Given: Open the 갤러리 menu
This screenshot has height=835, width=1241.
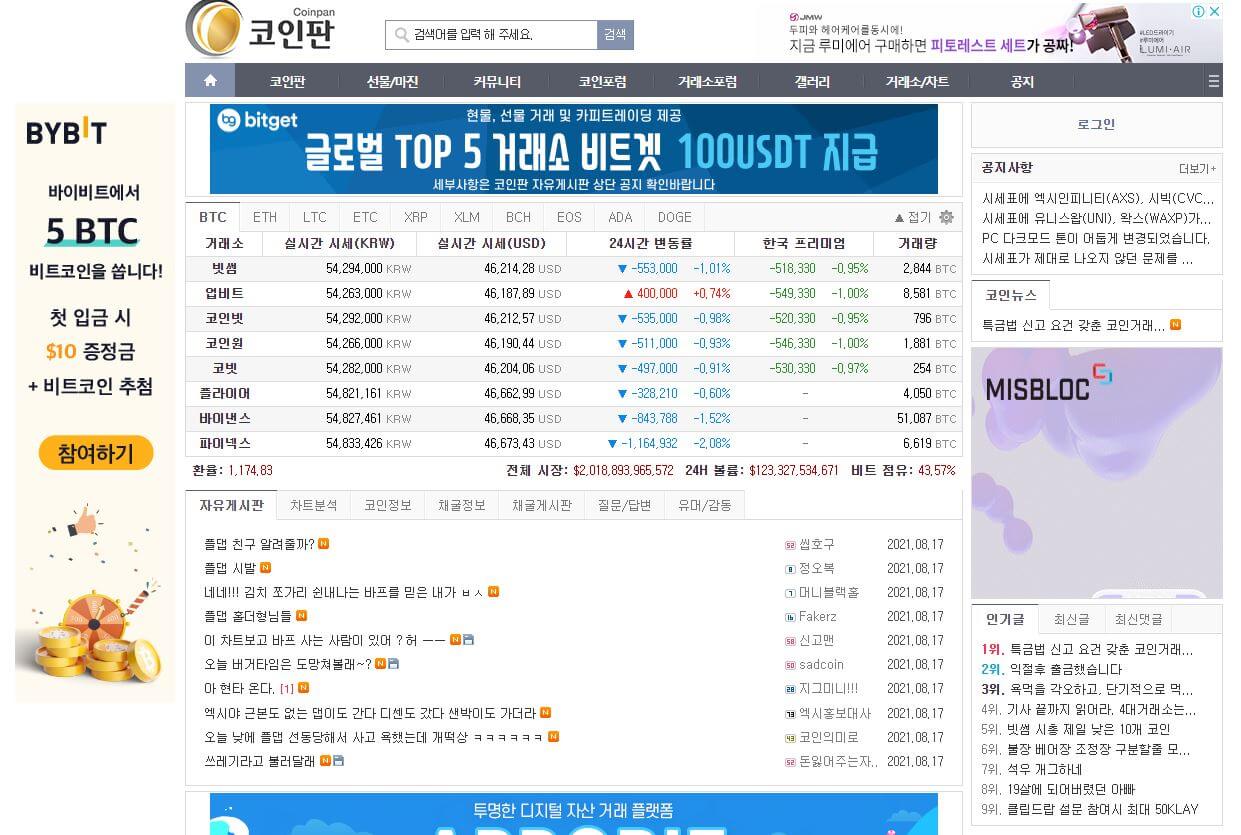Looking at the screenshot, I should 812,82.
